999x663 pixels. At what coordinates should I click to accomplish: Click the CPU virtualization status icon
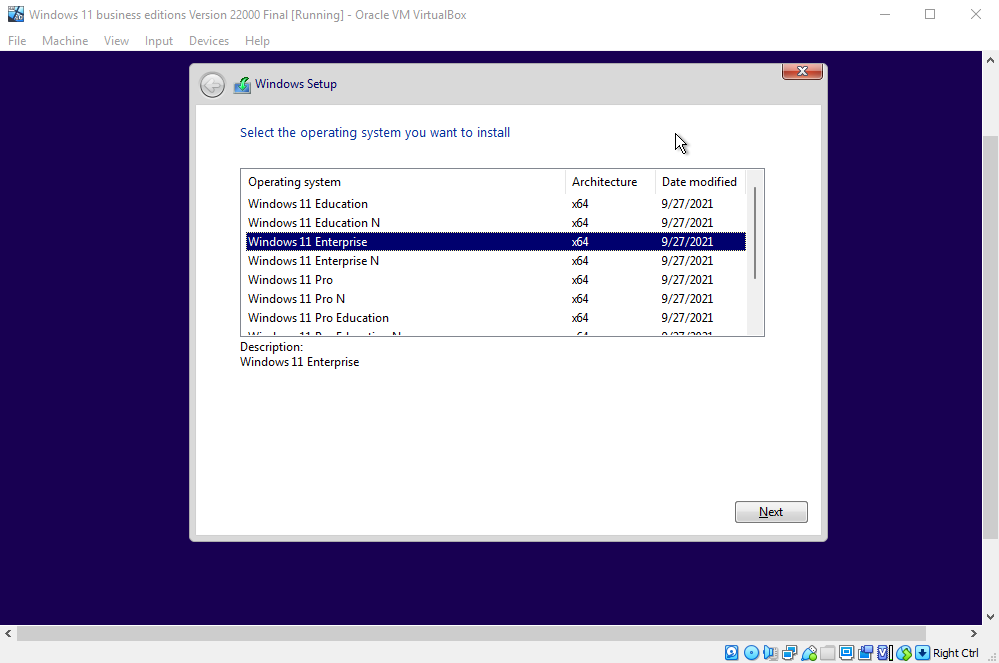885,653
